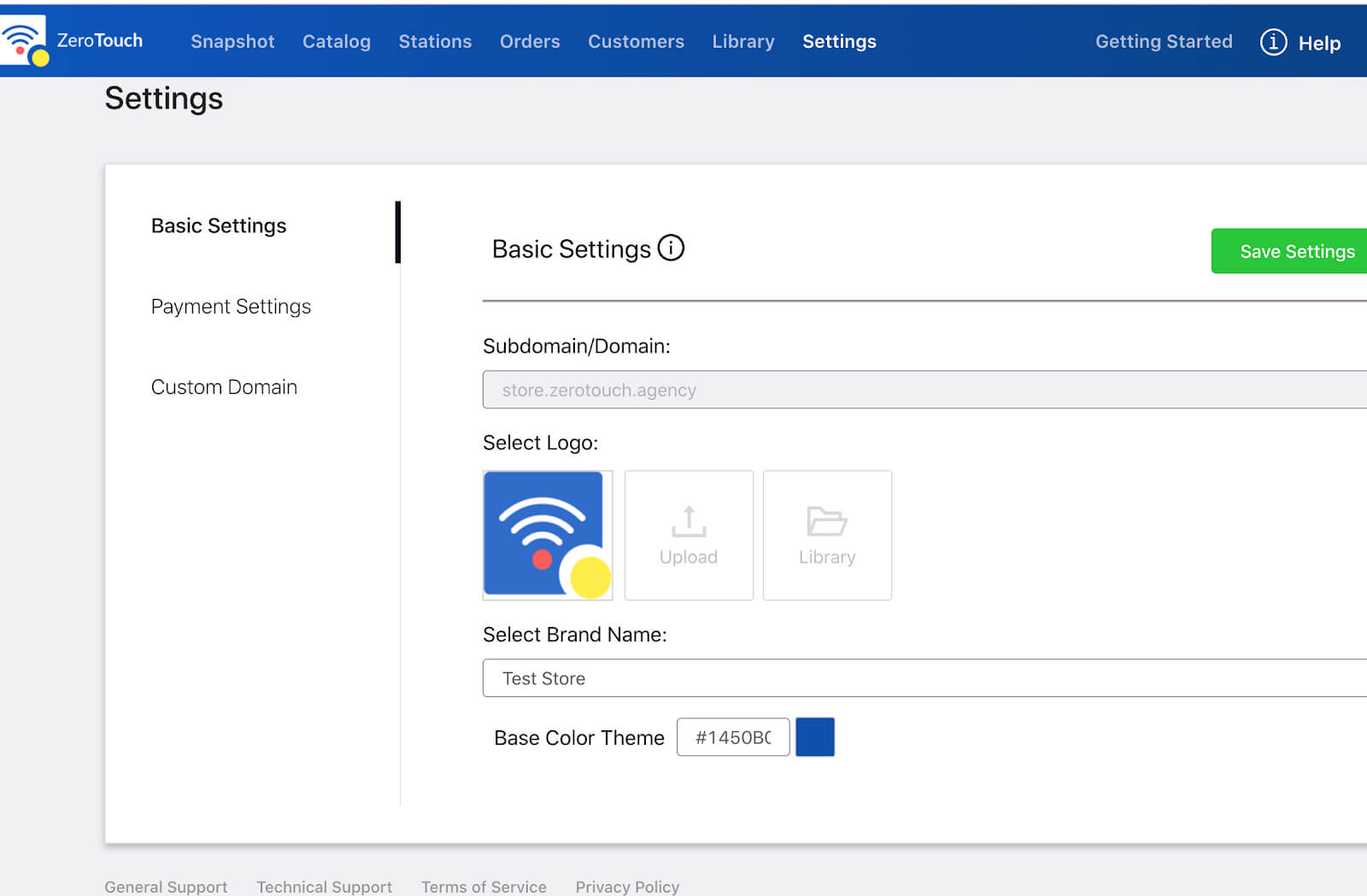Open the Stations section
This screenshot has height=896, width=1367.
click(435, 41)
